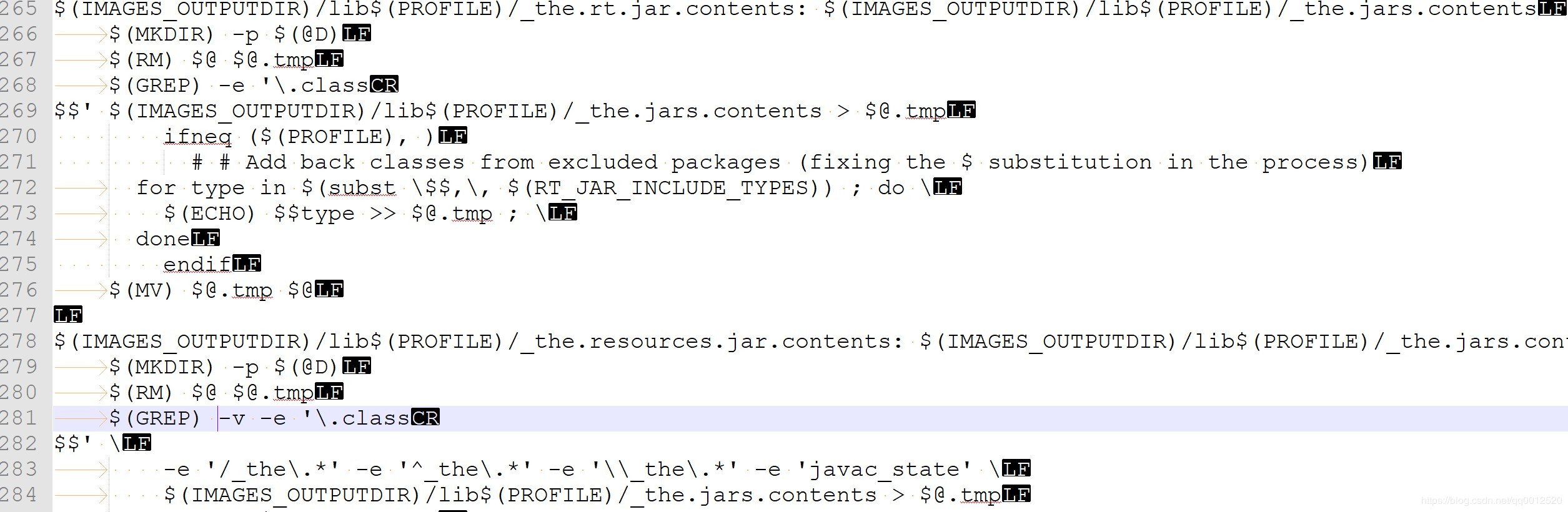The image size is (1568, 512).
Task: Click the tab arrow before $(GREP) -v
Action: (81, 418)
